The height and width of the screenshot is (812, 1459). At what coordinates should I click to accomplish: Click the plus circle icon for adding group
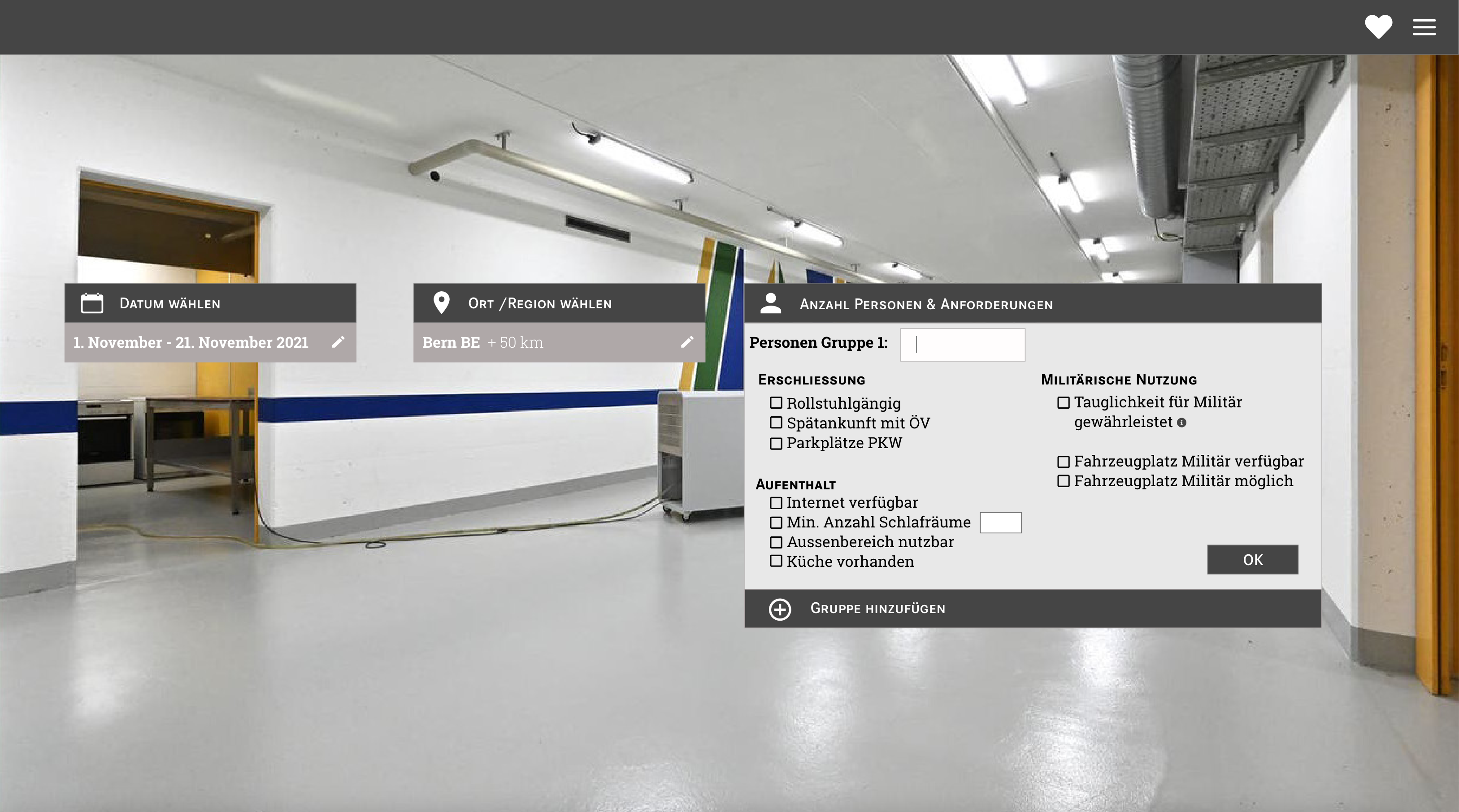pos(780,609)
